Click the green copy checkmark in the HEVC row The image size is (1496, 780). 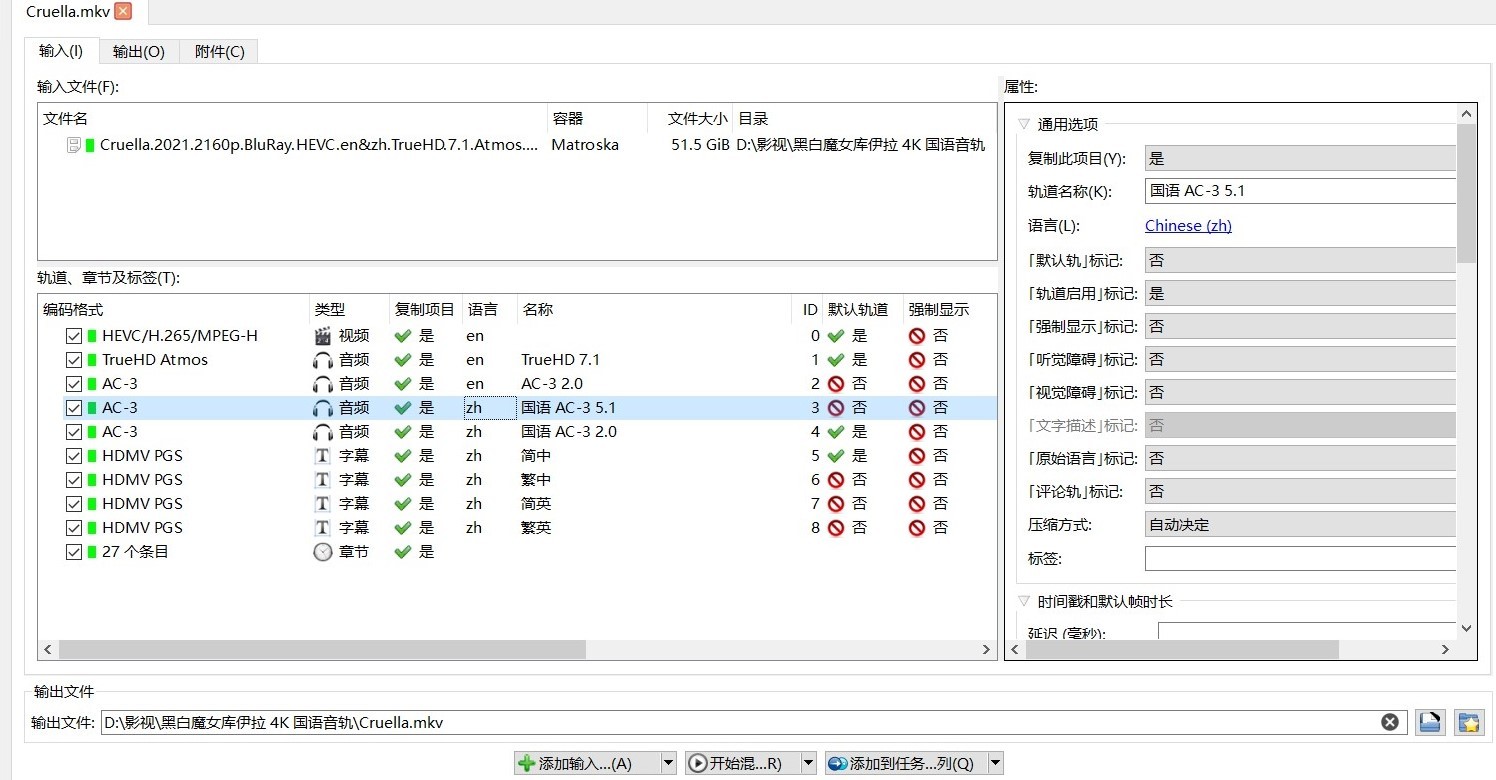click(403, 336)
